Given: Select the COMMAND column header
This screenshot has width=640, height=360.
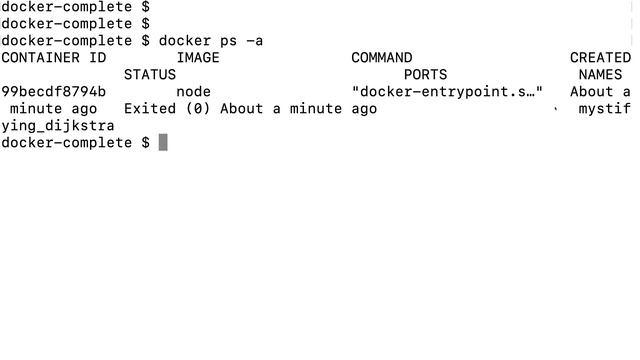Looking at the screenshot, I should pyautogui.click(x=382, y=58).
